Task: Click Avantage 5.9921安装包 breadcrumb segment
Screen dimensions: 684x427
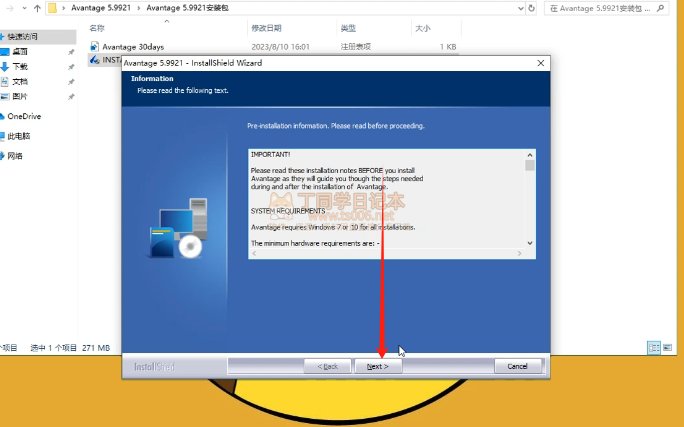Action: [187, 8]
